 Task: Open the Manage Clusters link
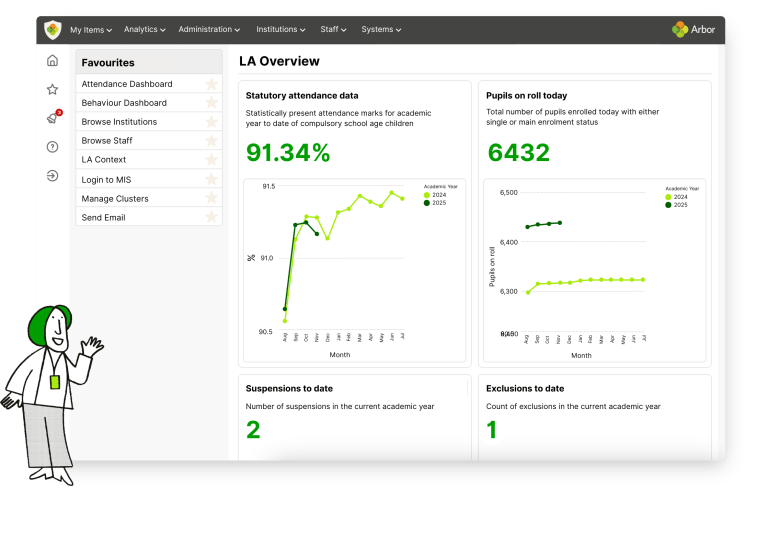point(115,199)
